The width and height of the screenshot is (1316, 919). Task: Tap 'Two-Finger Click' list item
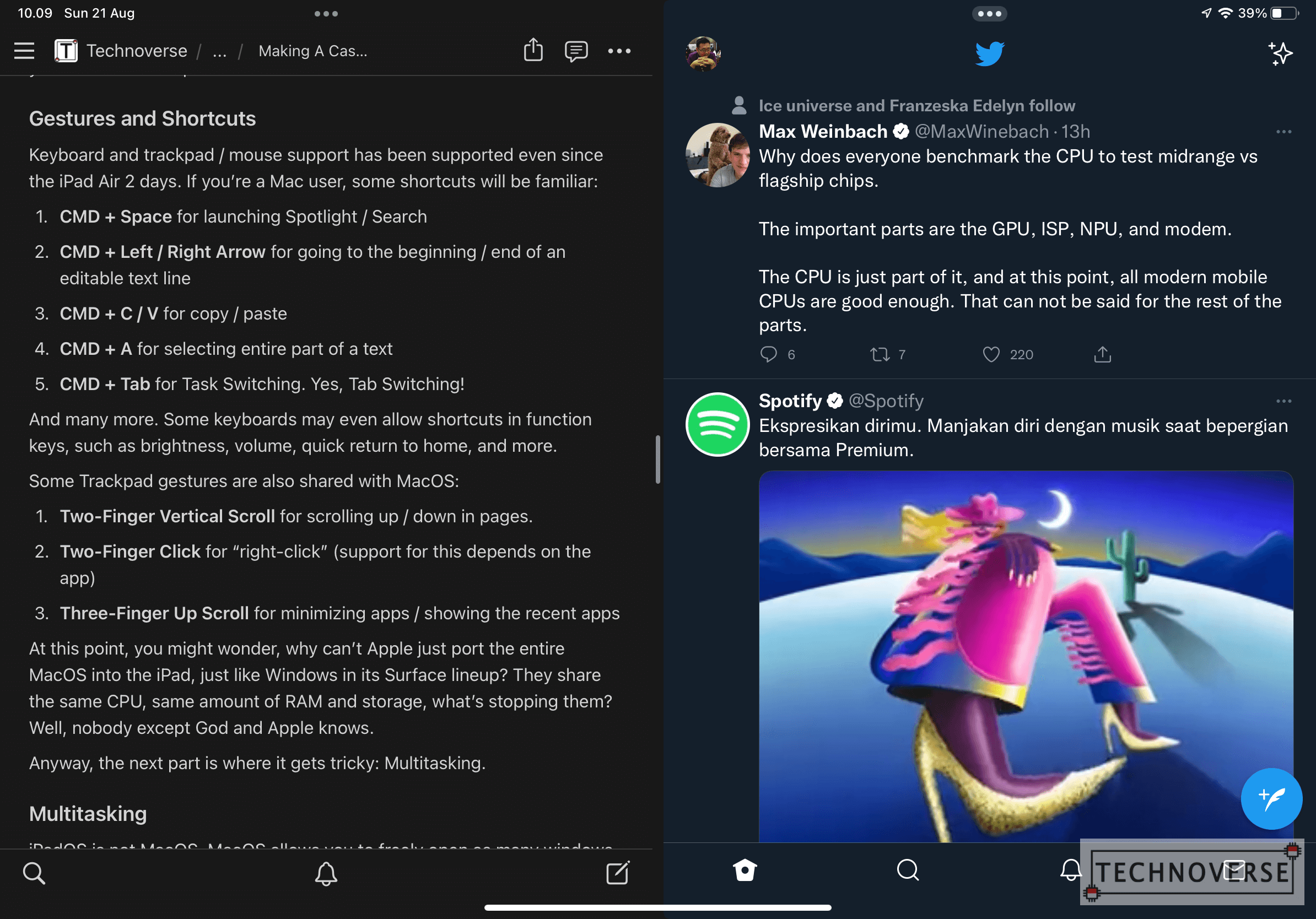pyautogui.click(x=325, y=564)
